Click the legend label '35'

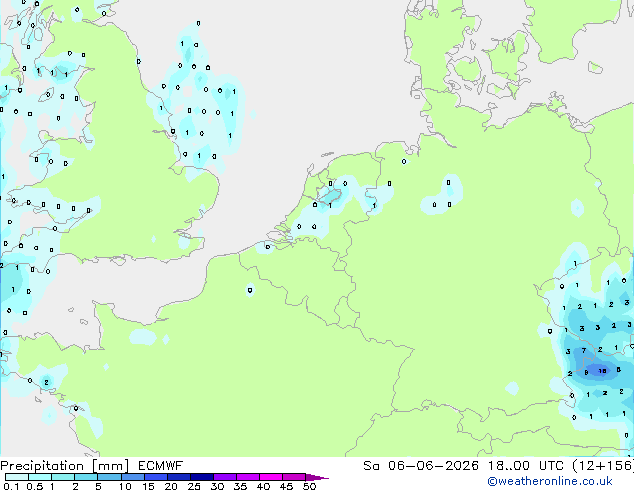coord(240,486)
